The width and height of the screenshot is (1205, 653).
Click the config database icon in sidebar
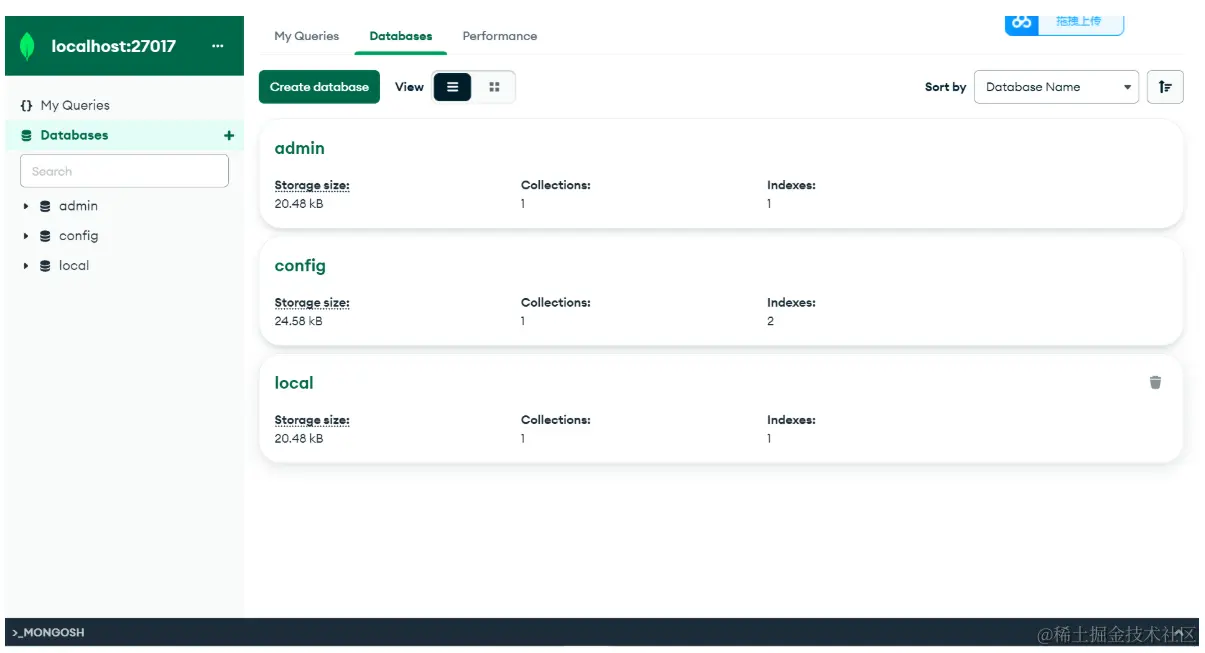click(45, 236)
